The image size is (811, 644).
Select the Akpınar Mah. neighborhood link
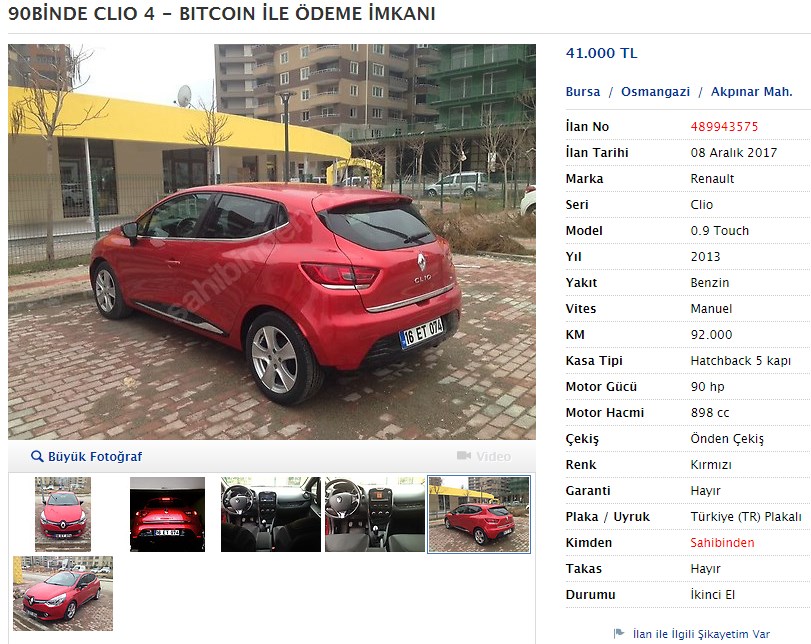(752, 92)
